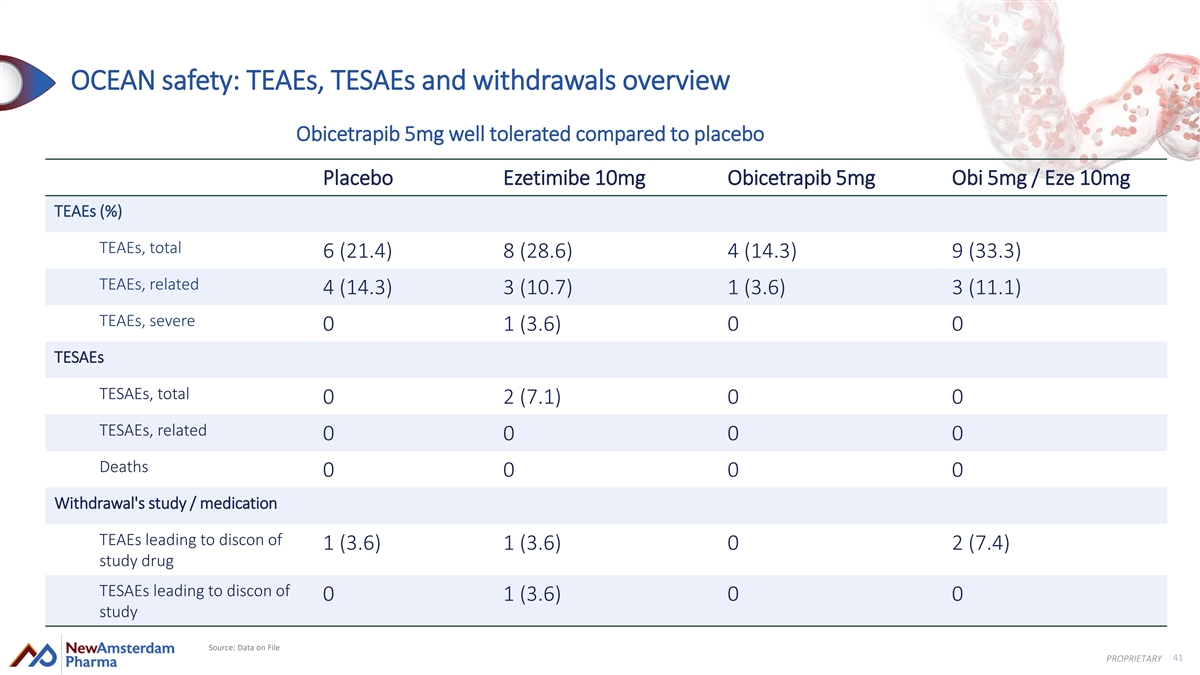1200x675 pixels.
Task: Click the NewAmsterdam Pharma logo
Action: click(x=93, y=654)
